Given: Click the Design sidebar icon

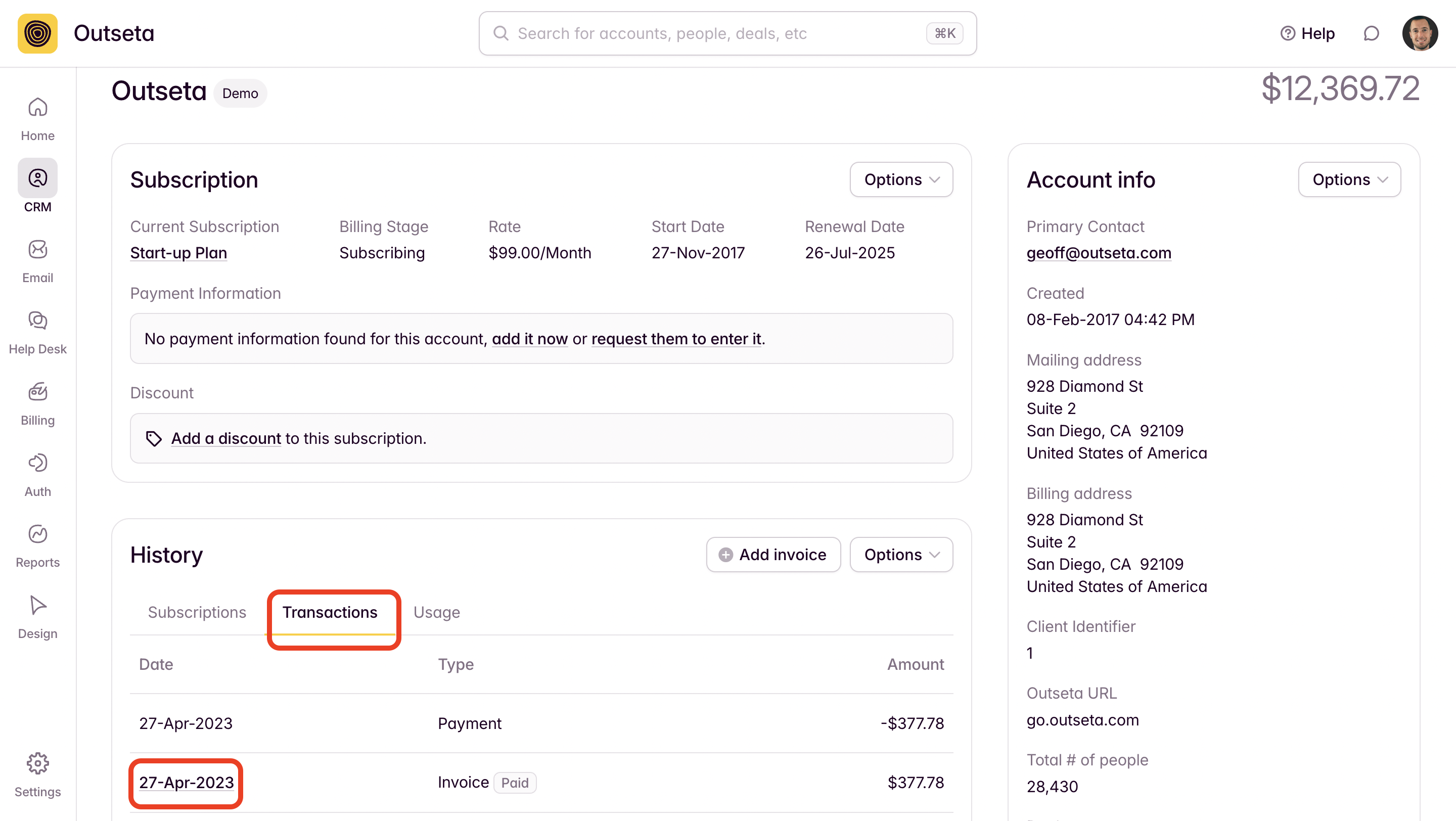Looking at the screenshot, I should point(37,617).
